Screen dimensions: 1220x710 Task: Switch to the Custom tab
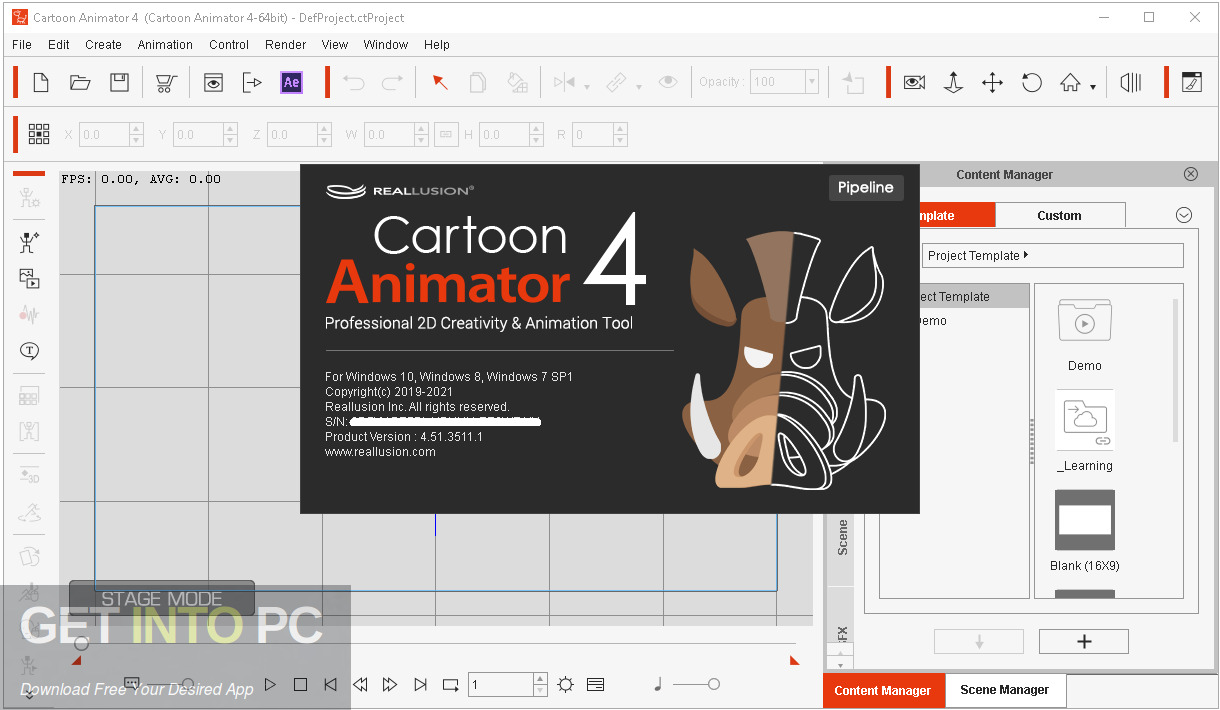(x=1060, y=215)
